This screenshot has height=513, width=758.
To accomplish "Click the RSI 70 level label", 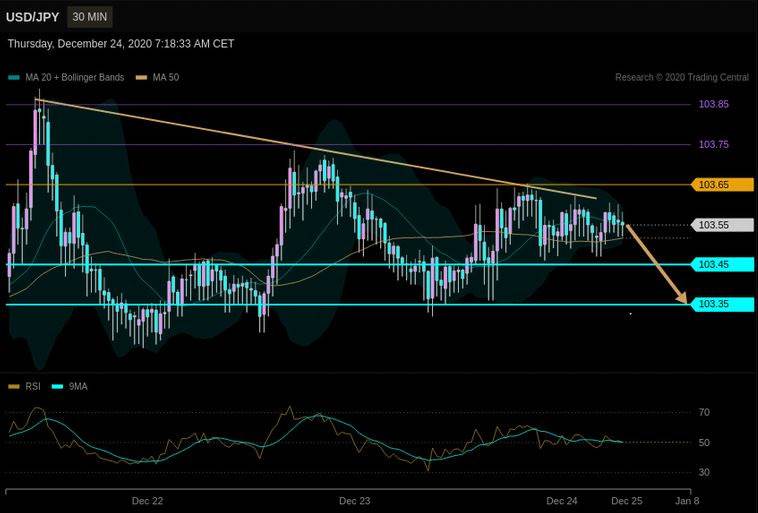I will [x=704, y=412].
